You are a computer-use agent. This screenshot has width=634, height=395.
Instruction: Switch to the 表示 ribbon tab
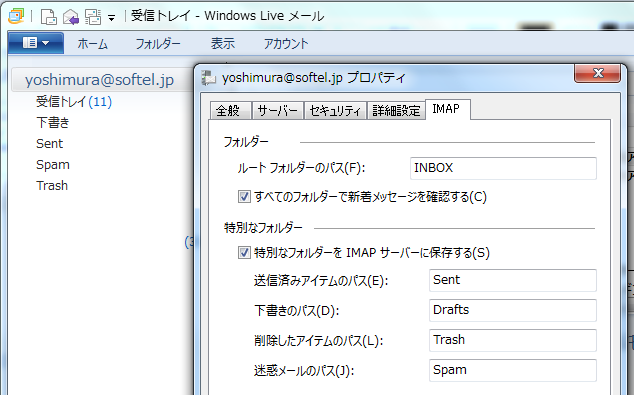coord(222,44)
